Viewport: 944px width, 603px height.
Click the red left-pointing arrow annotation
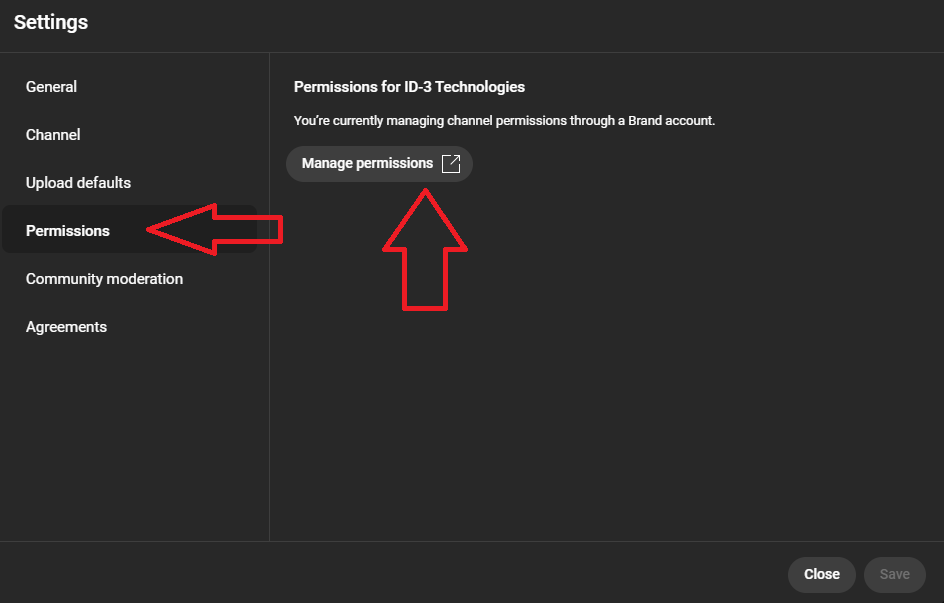pos(215,229)
